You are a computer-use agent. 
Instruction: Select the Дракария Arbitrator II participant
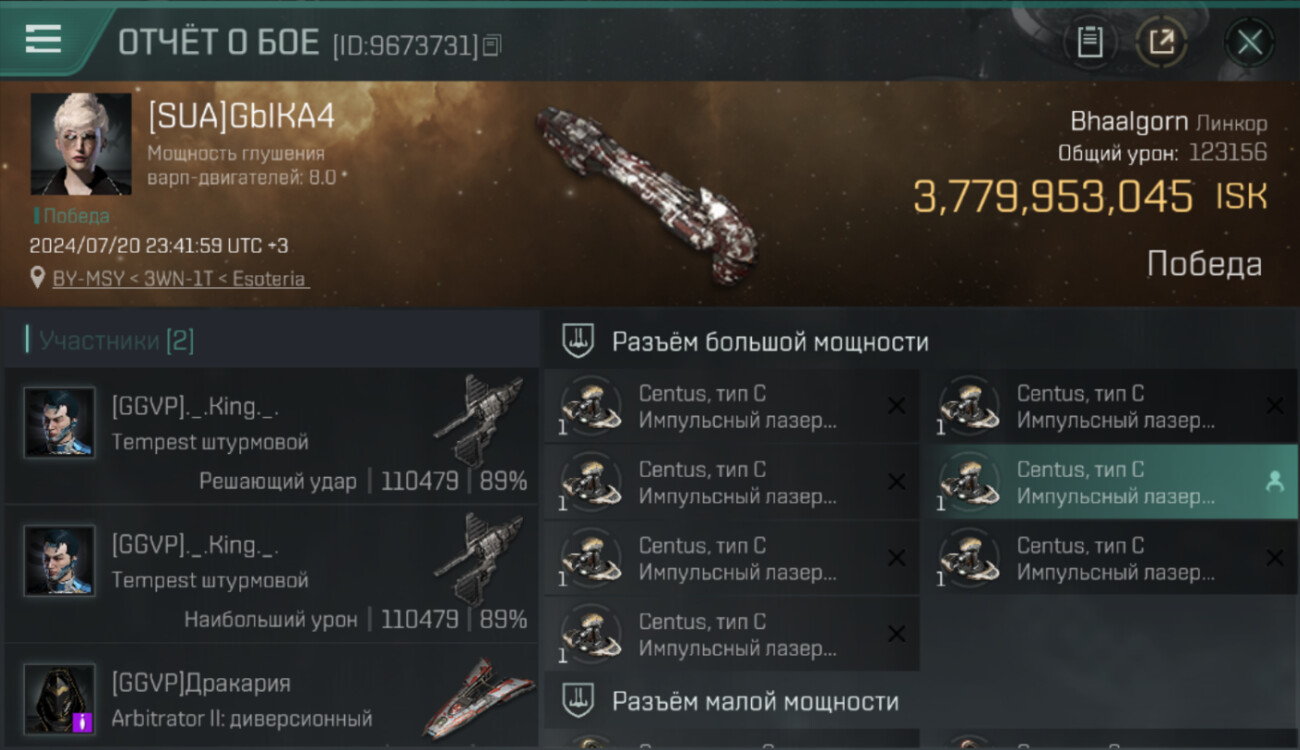point(271,697)
